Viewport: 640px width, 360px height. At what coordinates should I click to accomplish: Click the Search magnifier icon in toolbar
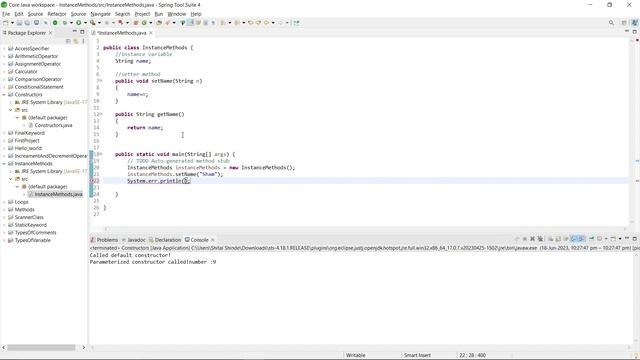611,23
